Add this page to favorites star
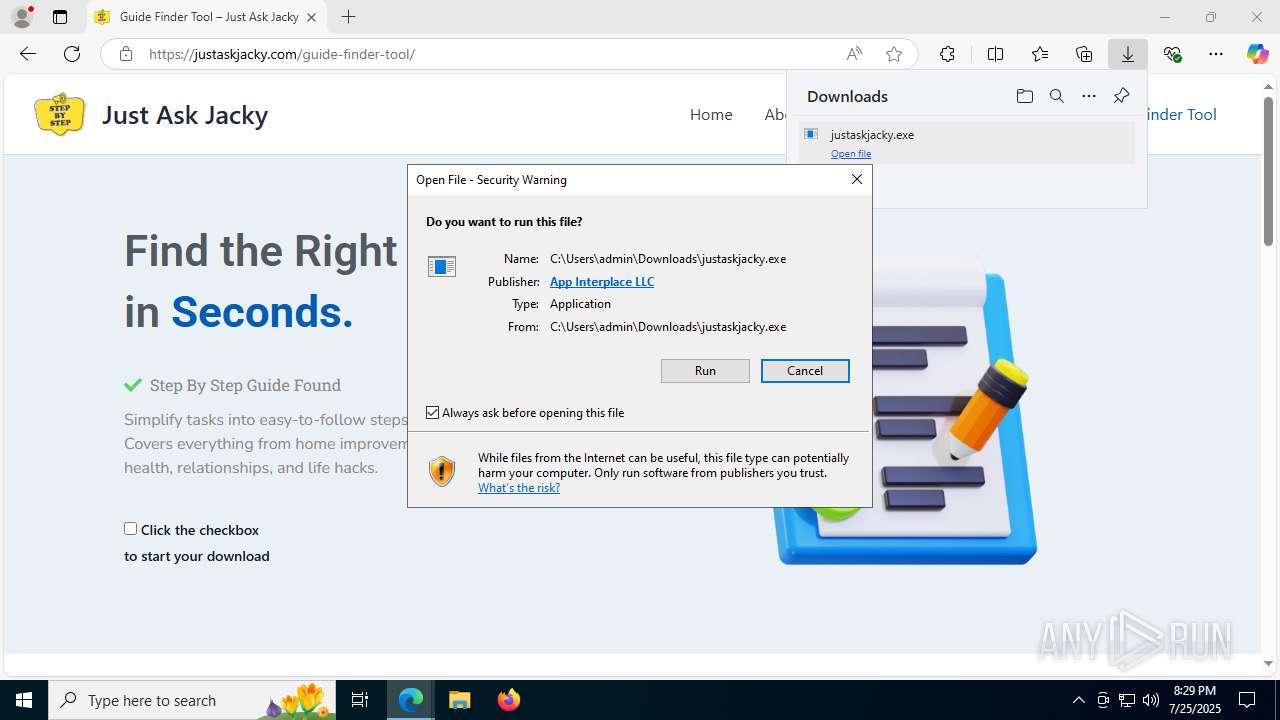The height and width of the screenshot is (720, 1280). 894,54
